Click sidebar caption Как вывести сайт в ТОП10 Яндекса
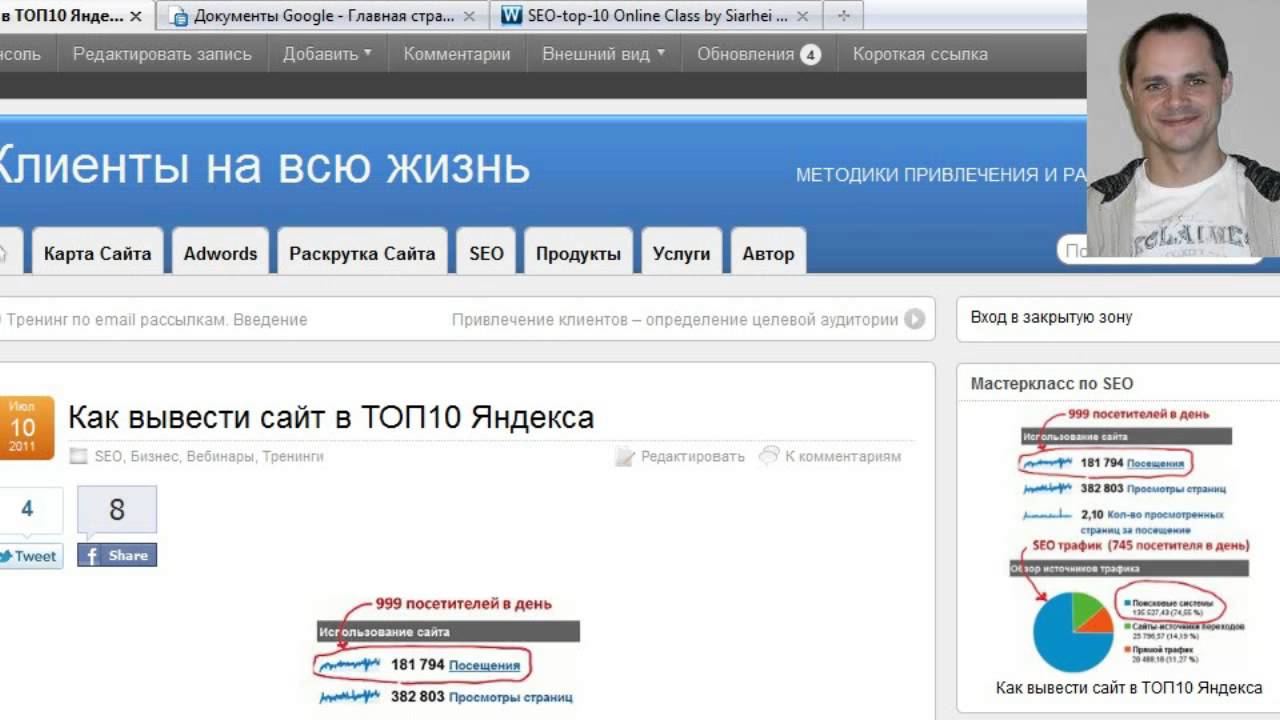 click(x=1129, y=688)
